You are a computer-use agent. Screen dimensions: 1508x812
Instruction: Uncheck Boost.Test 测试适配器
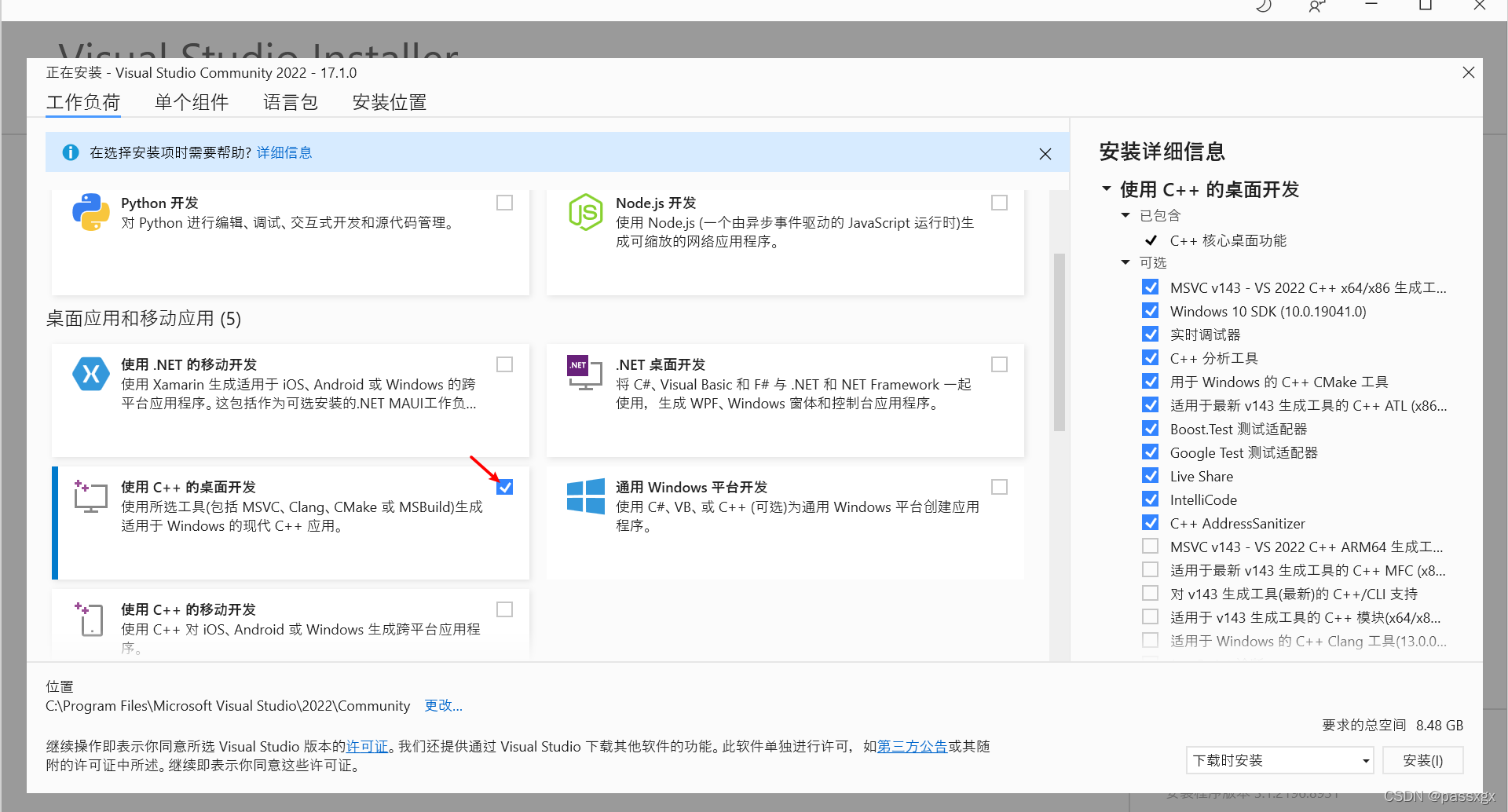click(x=1151, y=429)
